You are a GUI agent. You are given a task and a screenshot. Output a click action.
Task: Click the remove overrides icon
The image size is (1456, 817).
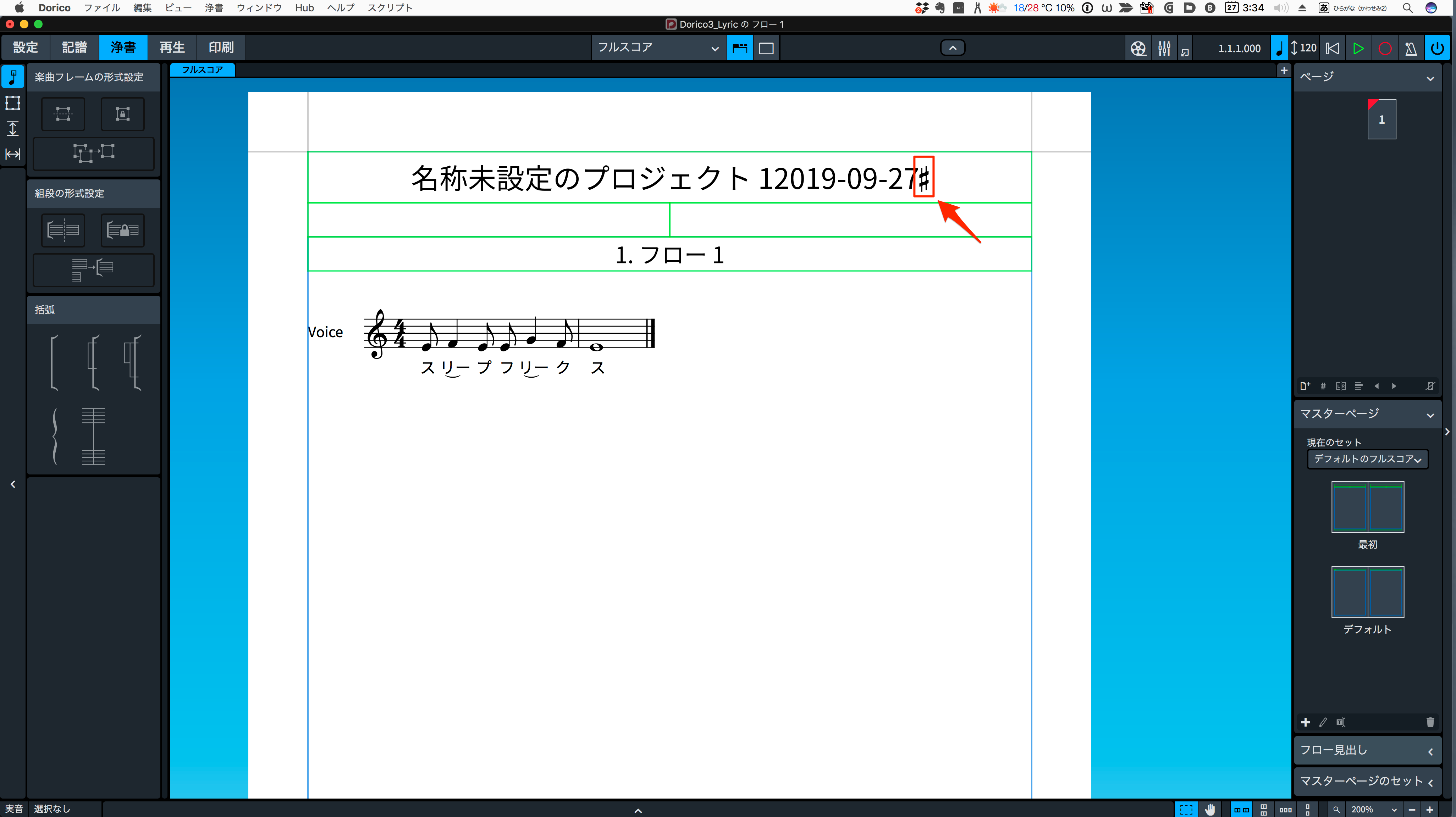1430,387
